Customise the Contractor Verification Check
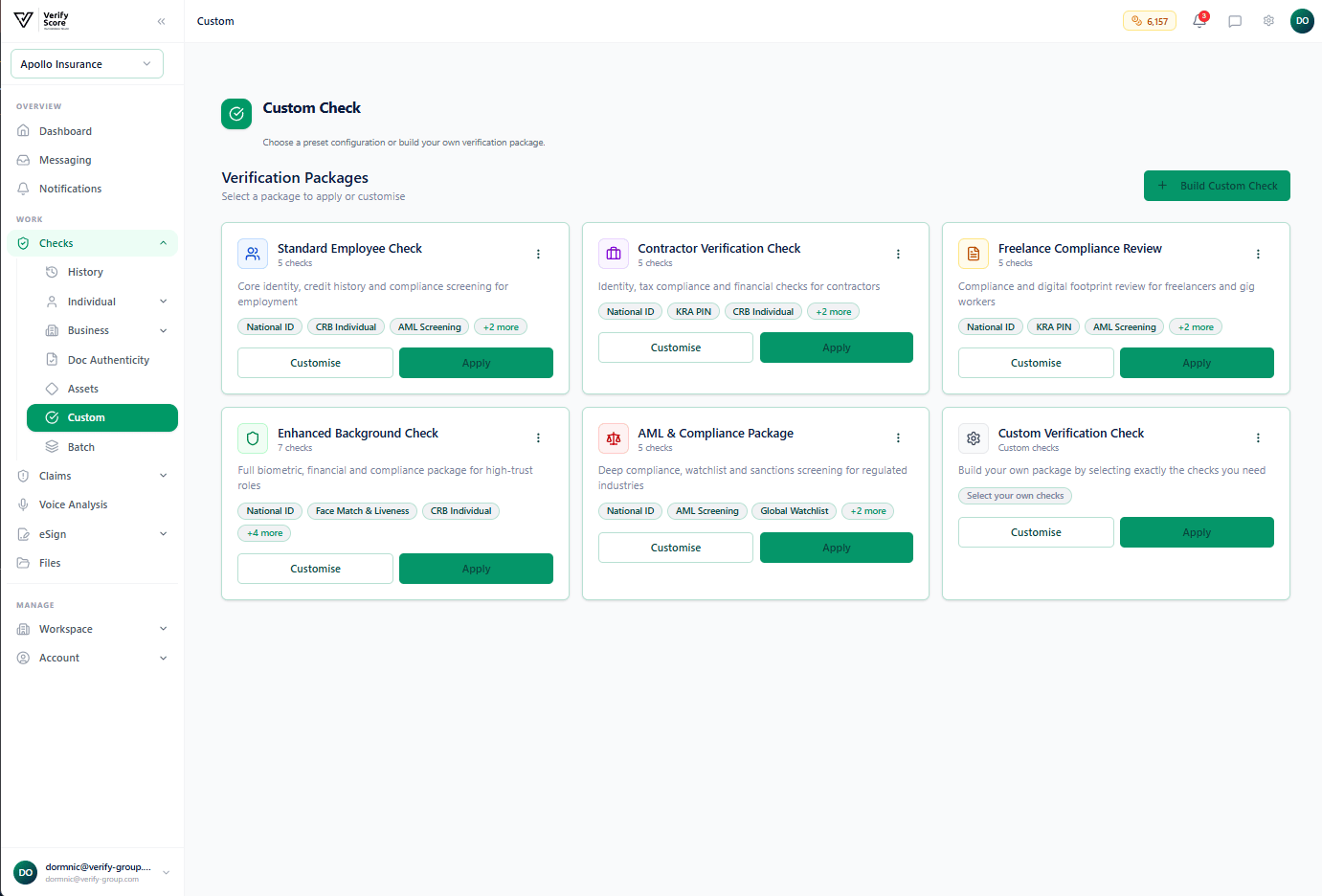Screen dimensions: 1322x896 point(676,347)
